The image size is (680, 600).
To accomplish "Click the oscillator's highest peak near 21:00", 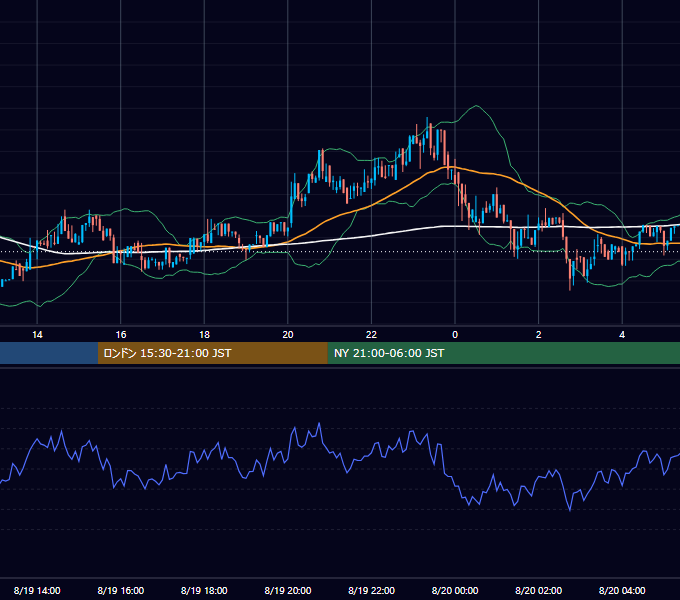I will pyautogui.click(x=320, y=424).
